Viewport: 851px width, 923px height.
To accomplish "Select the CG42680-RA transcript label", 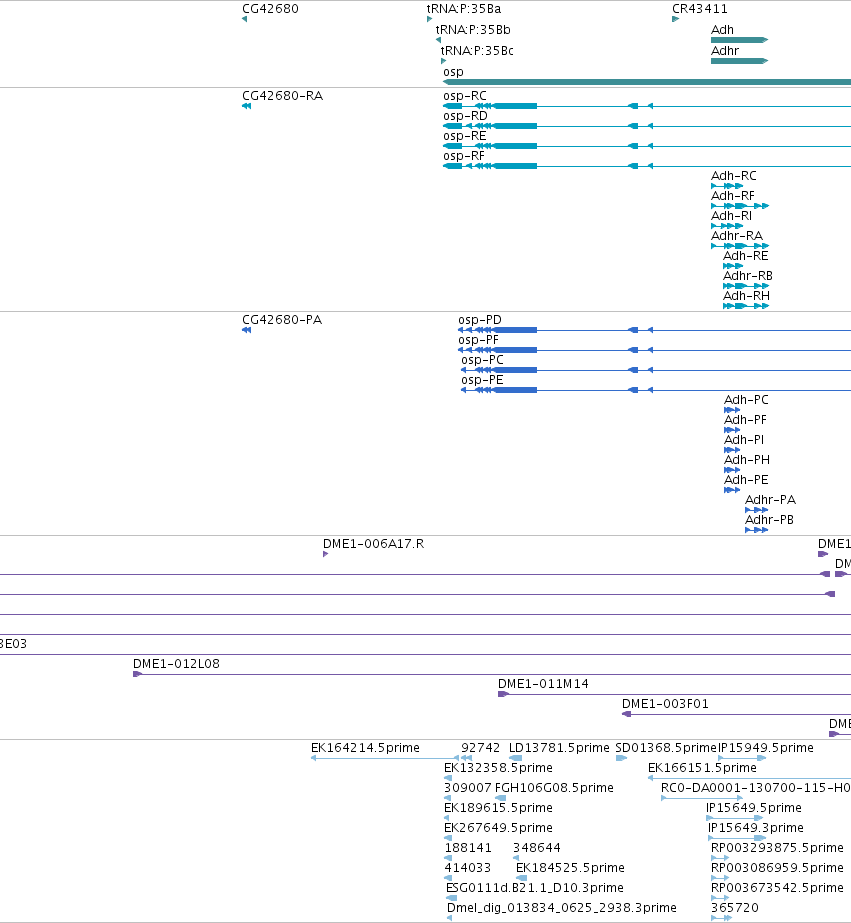I will click(x=282, y=96).
